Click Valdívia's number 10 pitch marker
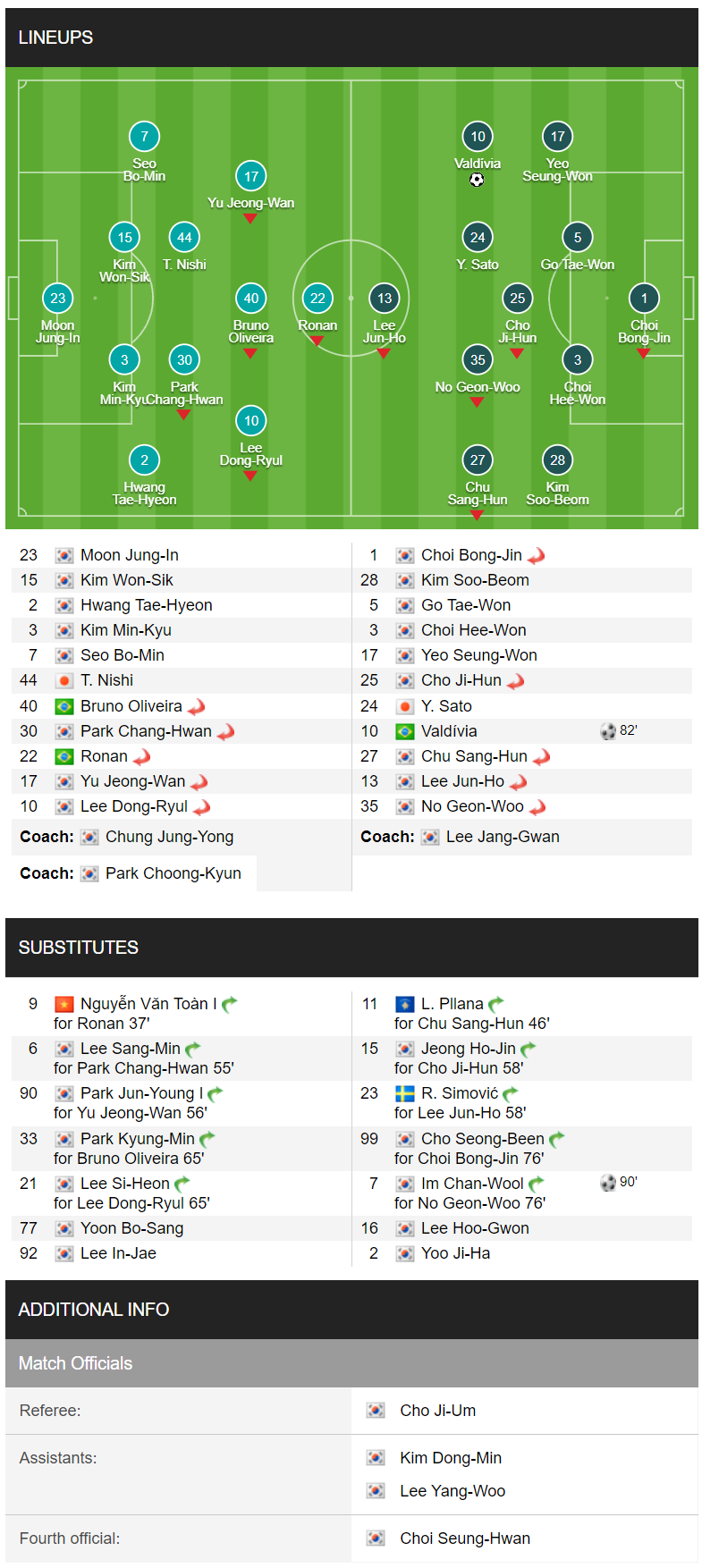Image resolution: width=702 pixels, height=1568 pixels. 478,137
